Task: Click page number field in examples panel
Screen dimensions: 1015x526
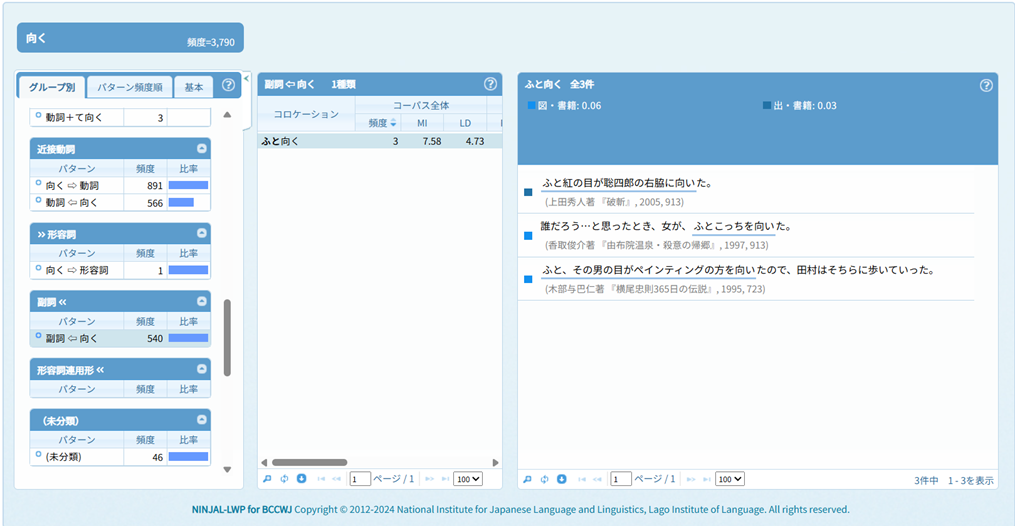Action: pos(621,479)
